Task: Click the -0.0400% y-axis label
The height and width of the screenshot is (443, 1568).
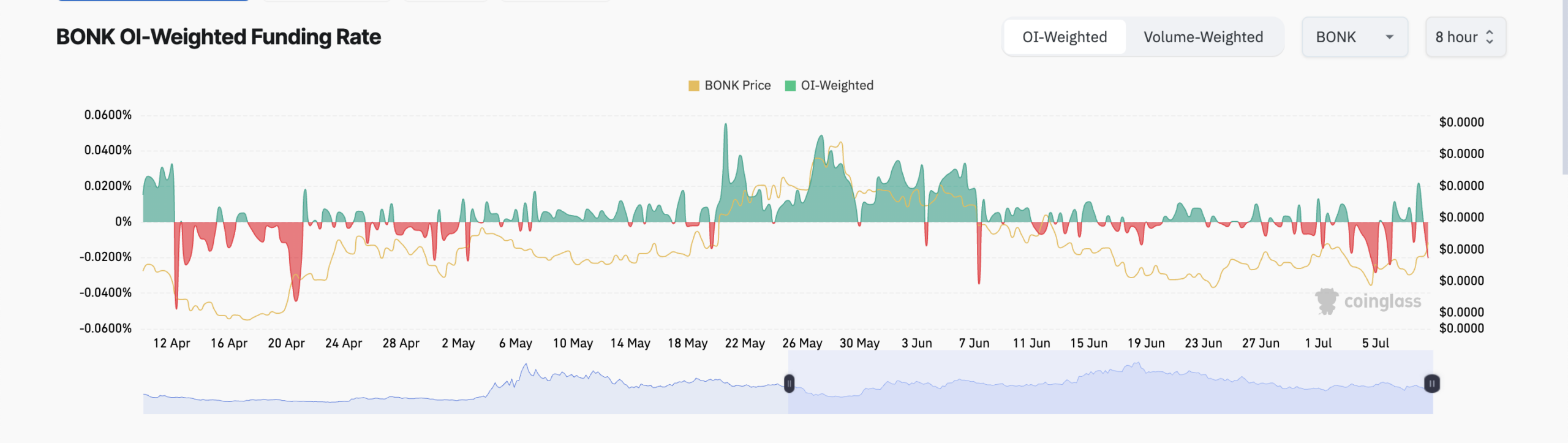Action: tap(105, 292)
